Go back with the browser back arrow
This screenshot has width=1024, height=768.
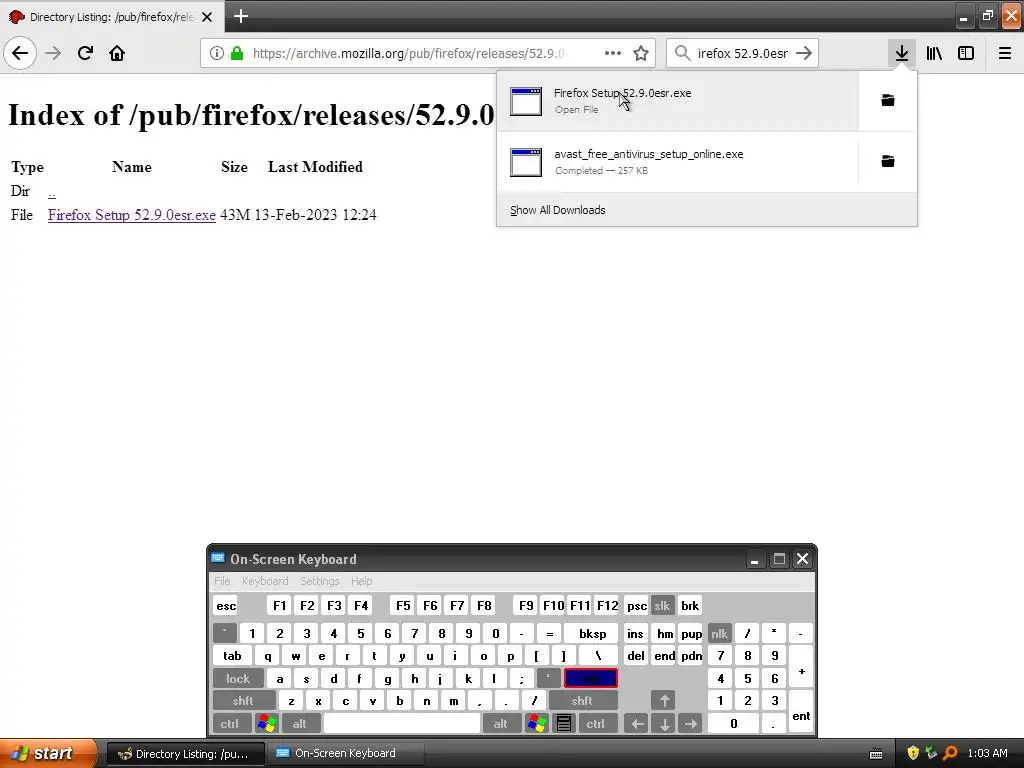pyautogui.click(x=20, y=53)
